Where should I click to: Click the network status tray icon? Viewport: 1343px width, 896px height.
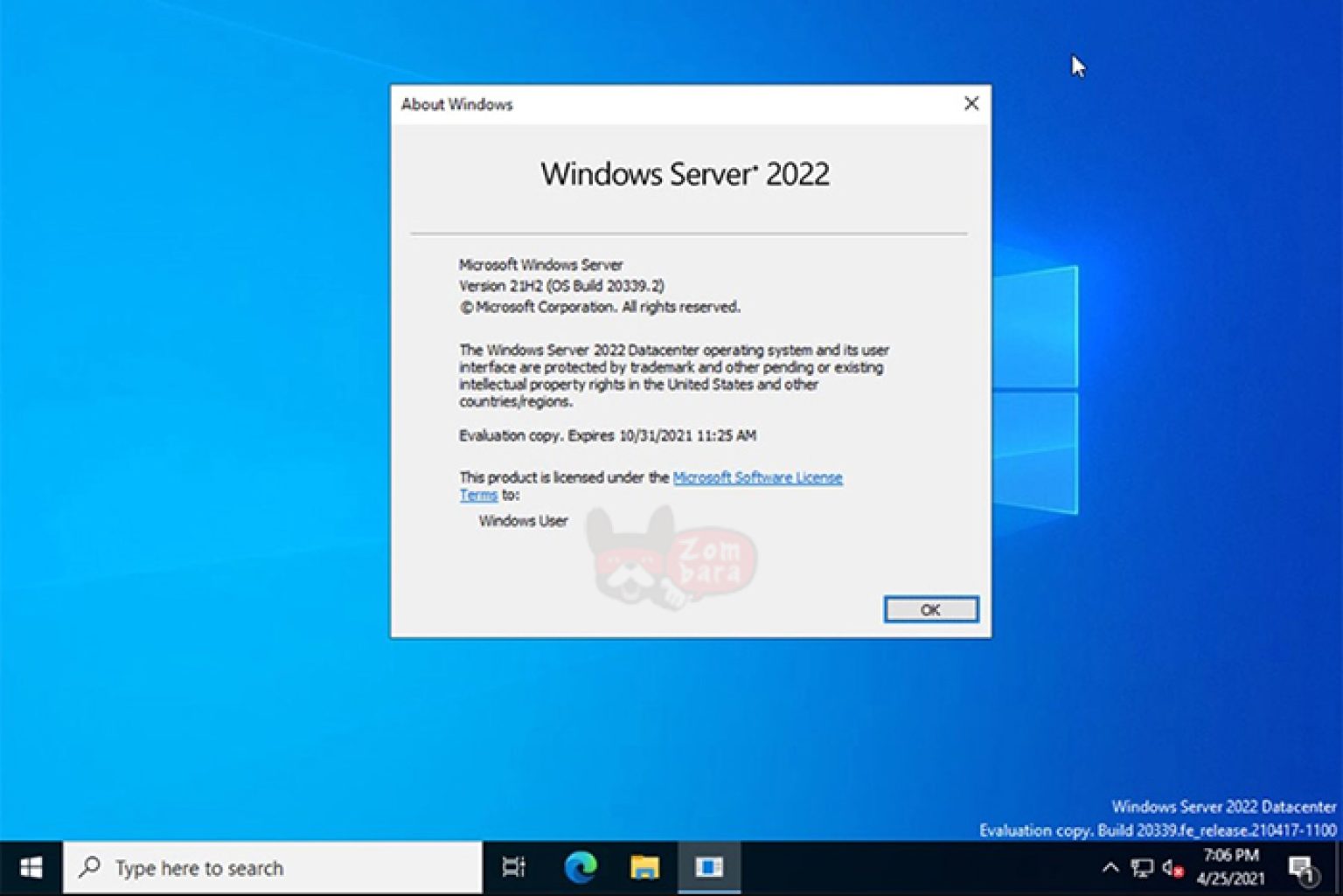[x=1142, y=867]
